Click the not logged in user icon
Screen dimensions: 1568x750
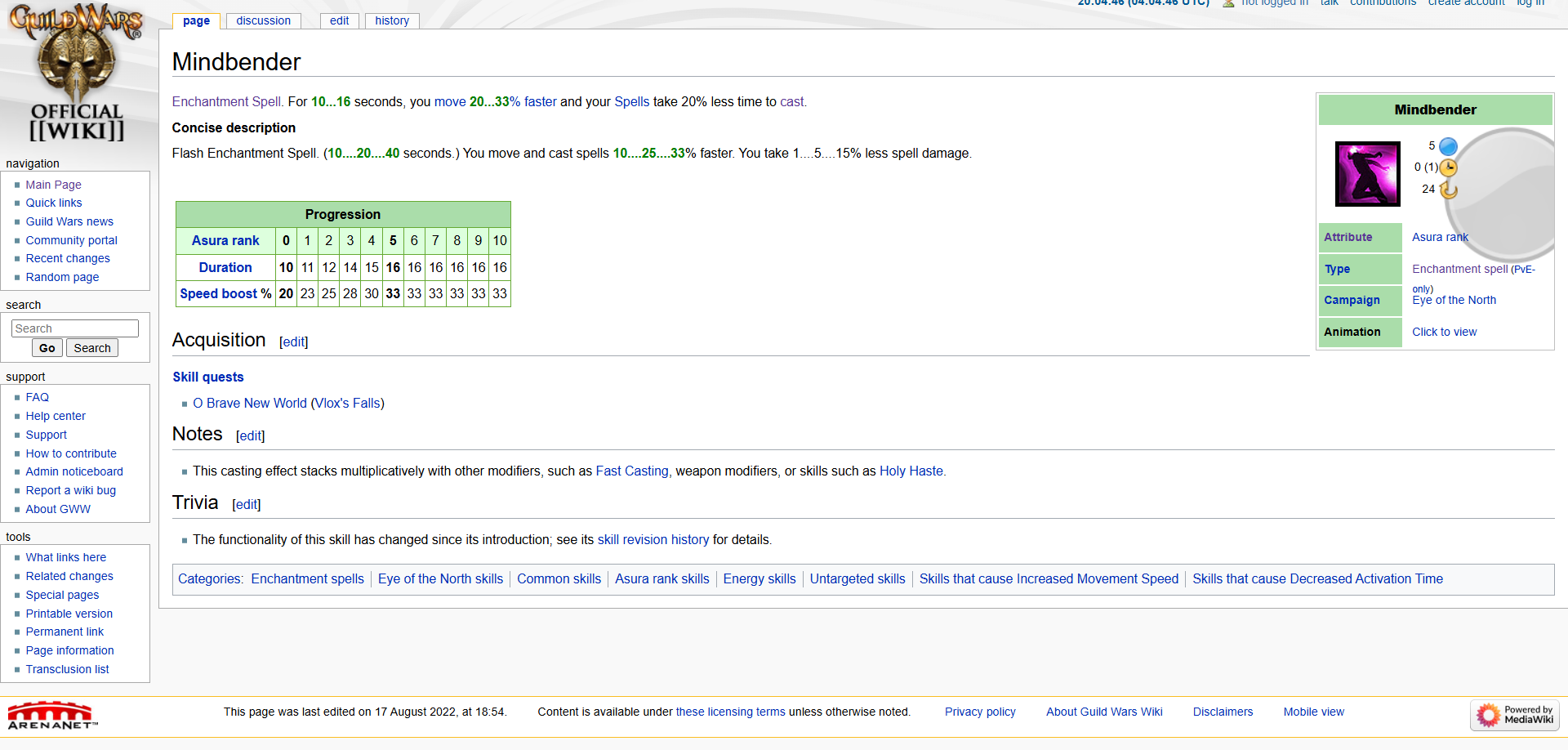pyautogui.click(x=1228, y=3)
